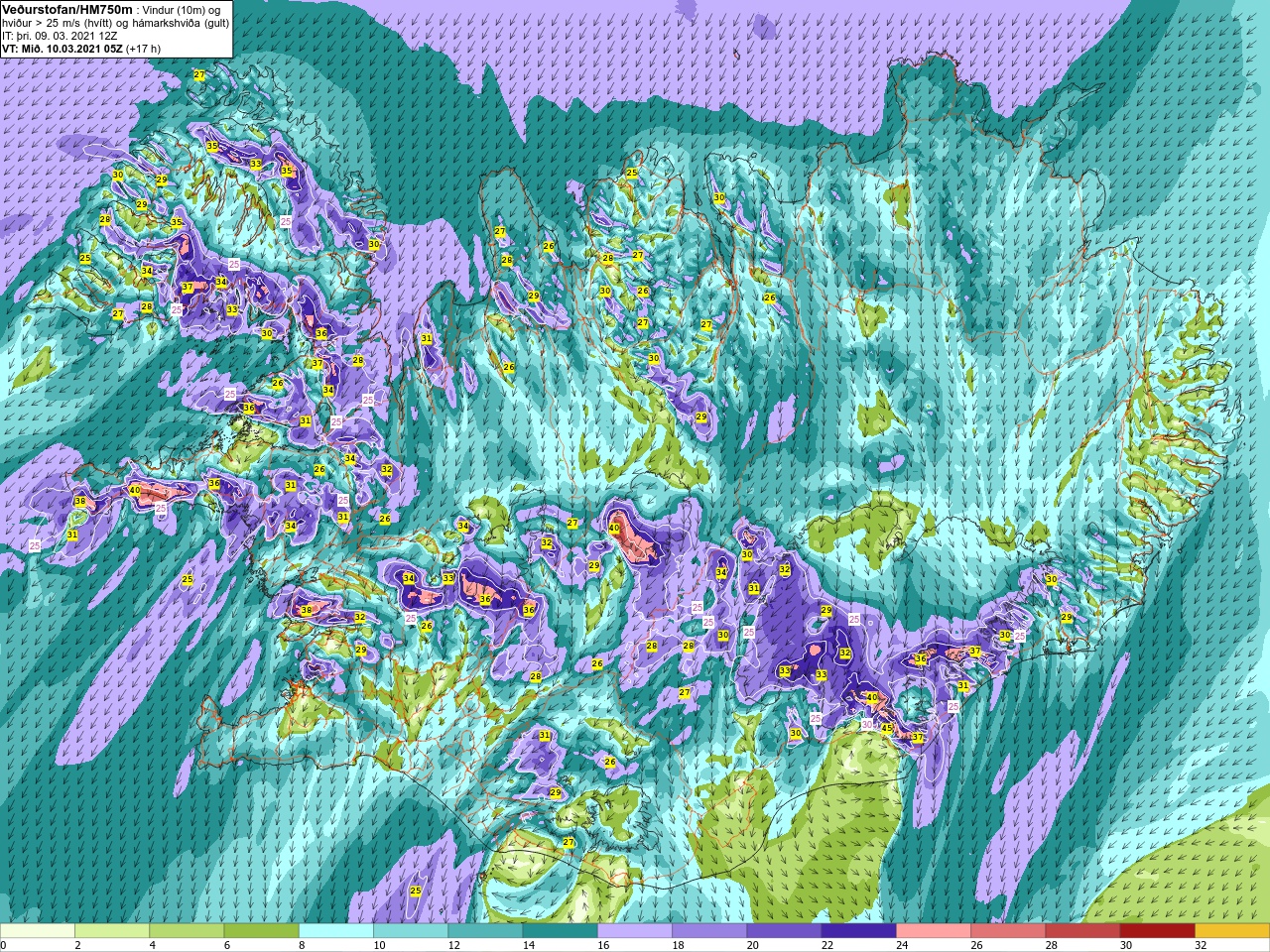Viewport: 1270px width, 952px height.
Task: Click the 14–16 m/s dark teal legend swatch
Action: [560, 930]
